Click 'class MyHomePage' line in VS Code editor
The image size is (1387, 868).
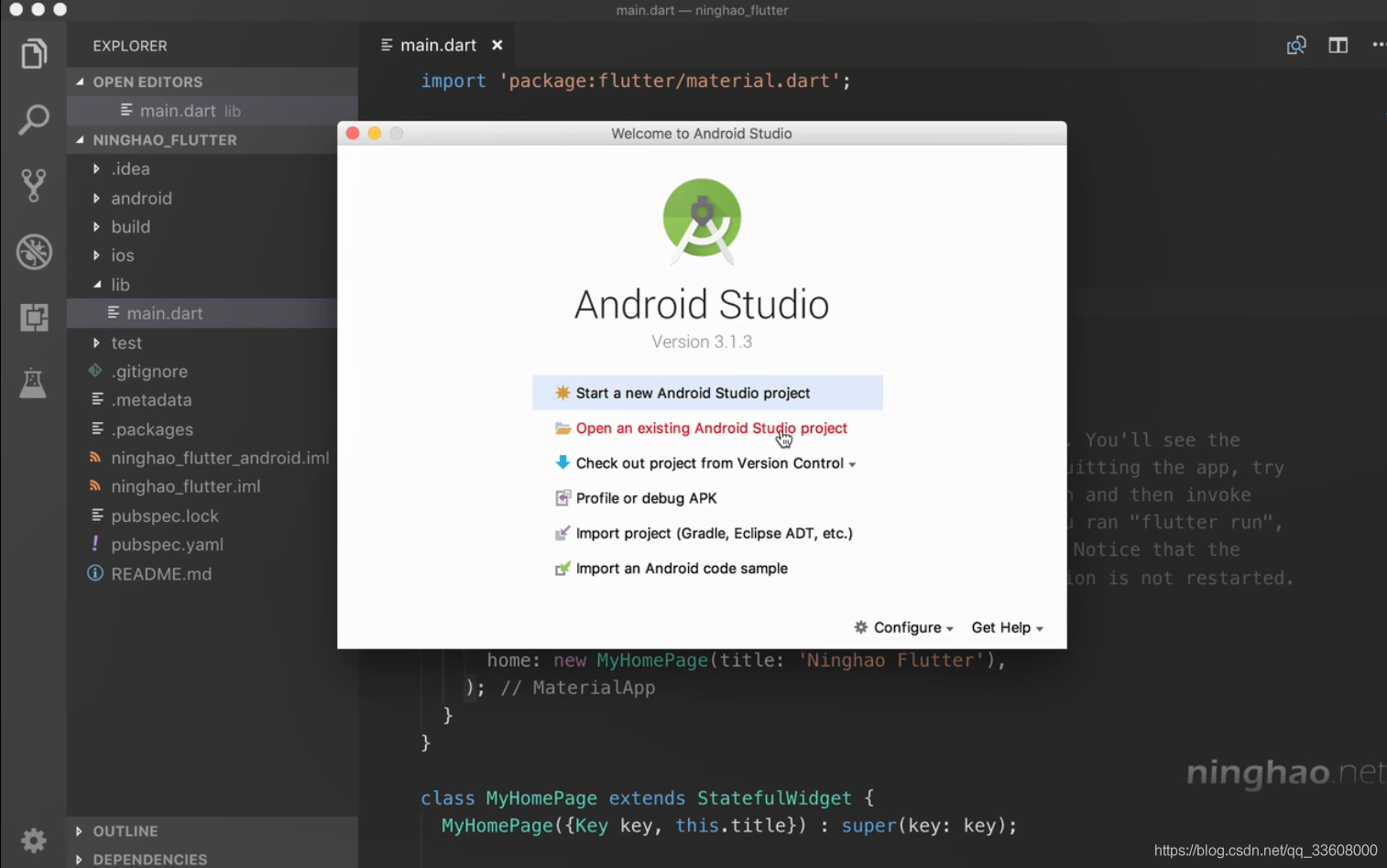(x=647, y=798)
